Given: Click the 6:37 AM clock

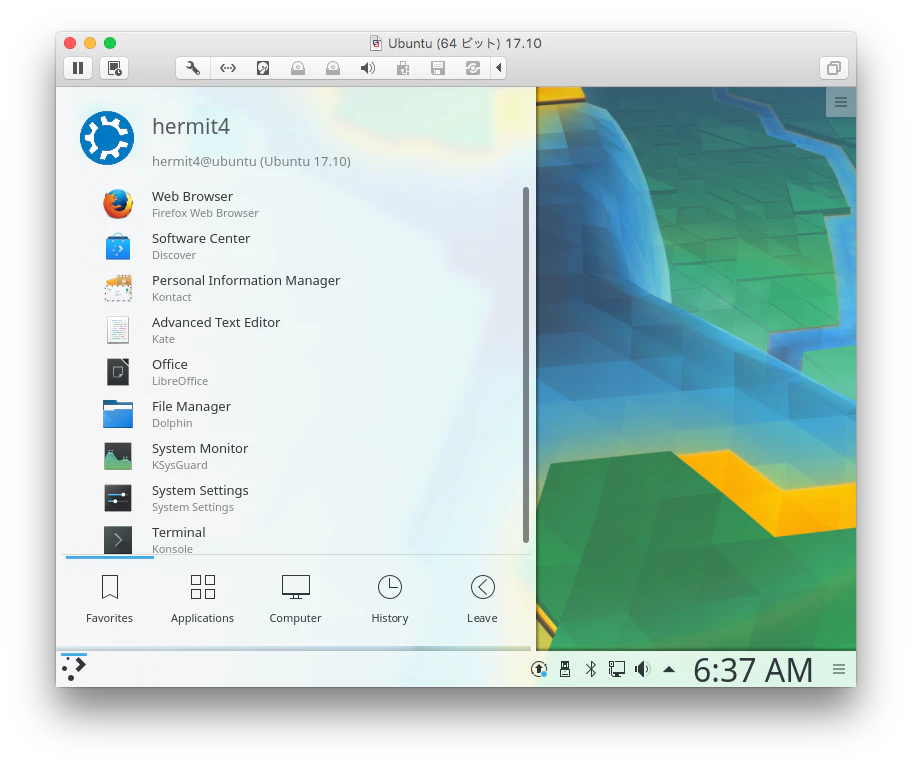Looking at the screenshot, I should (753, 670).
